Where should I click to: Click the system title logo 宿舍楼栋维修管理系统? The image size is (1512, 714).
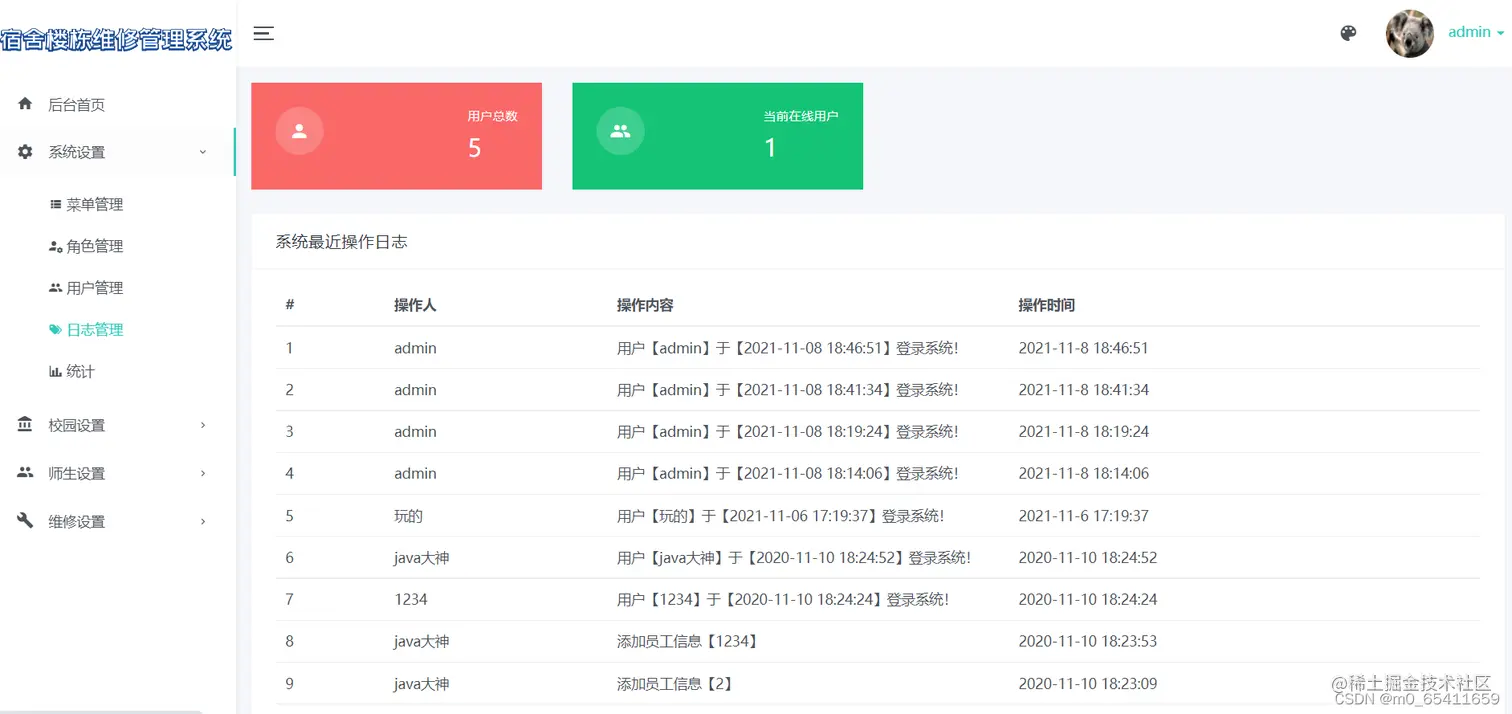tap(116, 40)
